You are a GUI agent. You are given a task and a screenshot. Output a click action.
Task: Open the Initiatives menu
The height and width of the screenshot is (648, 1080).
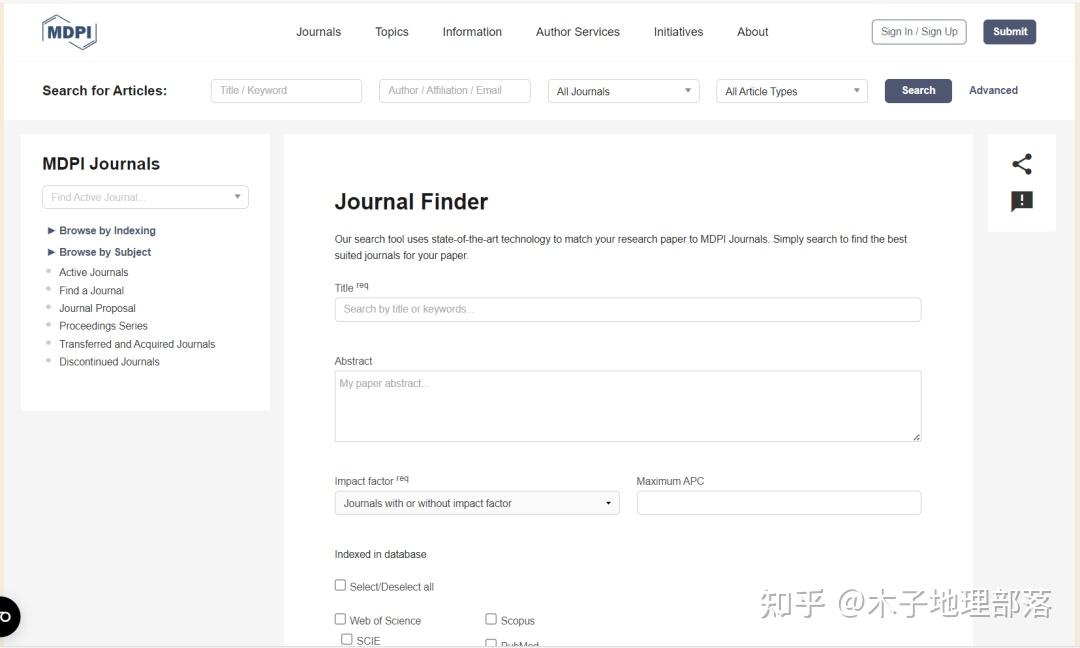point(678,32)
